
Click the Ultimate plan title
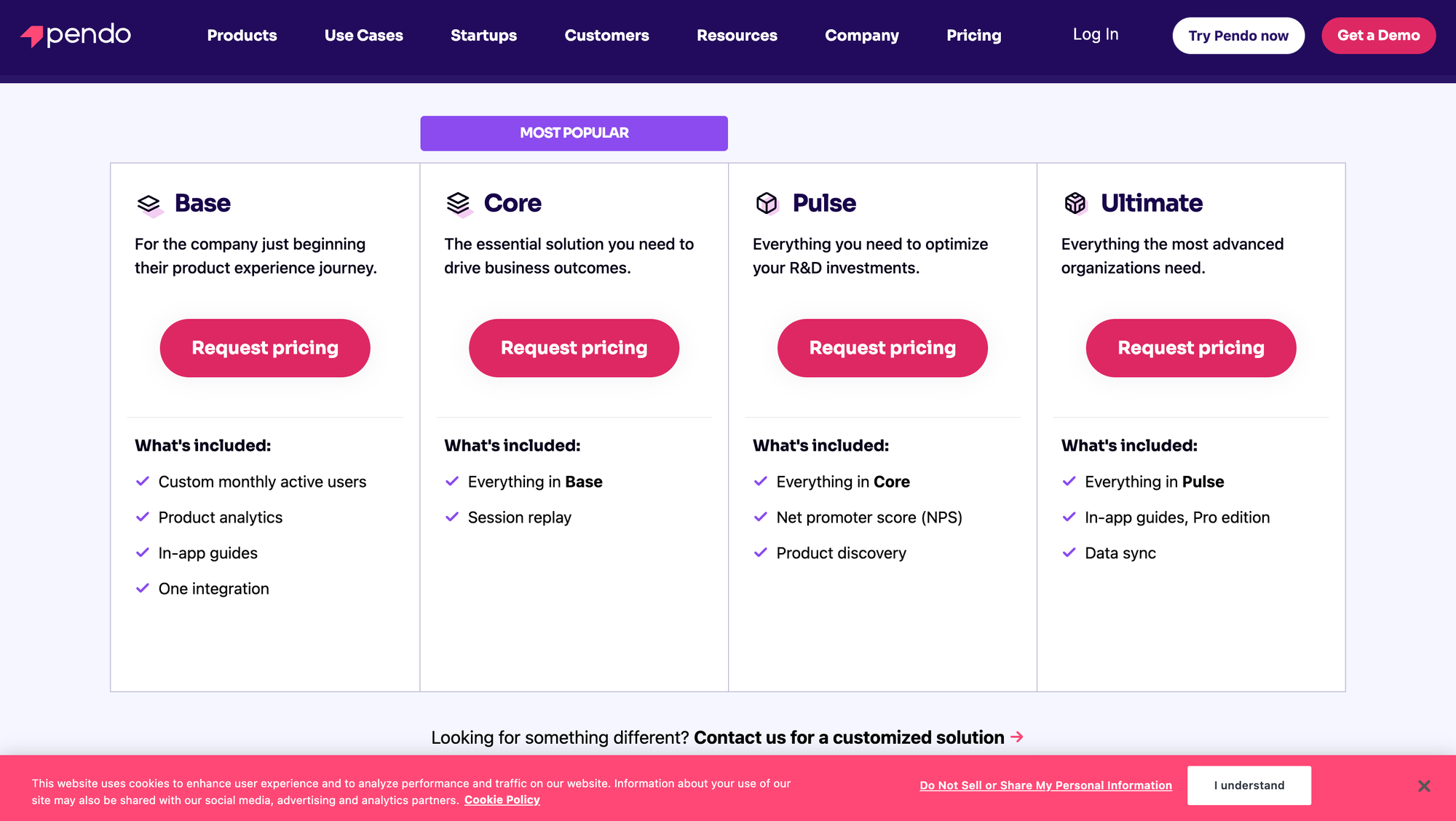tap(1152, 203)
